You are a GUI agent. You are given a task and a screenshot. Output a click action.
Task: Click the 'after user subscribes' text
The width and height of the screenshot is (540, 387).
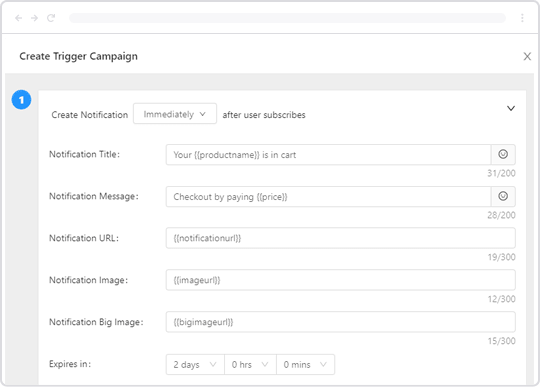coord(264,115)
